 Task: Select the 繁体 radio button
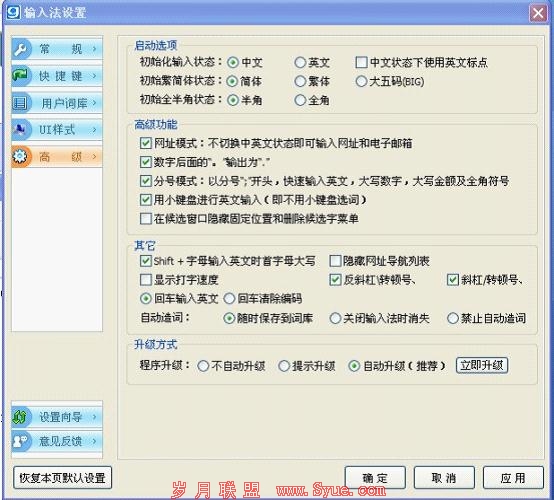click(x=300, y=82)
